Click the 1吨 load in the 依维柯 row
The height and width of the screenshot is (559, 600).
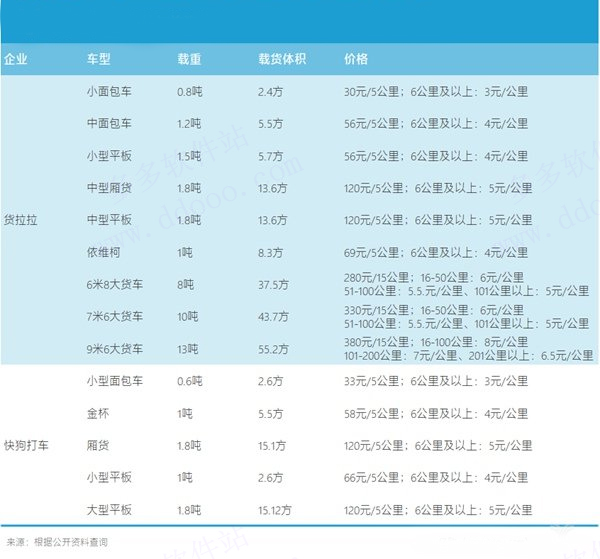tap(185, 253)
